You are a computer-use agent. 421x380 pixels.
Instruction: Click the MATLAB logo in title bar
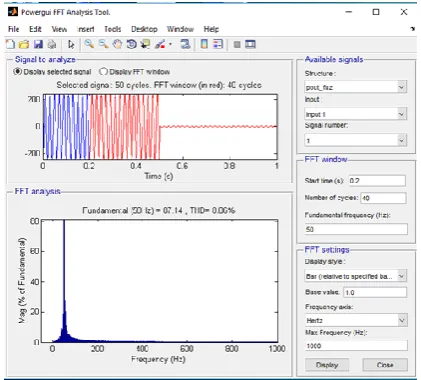(13, 12)
